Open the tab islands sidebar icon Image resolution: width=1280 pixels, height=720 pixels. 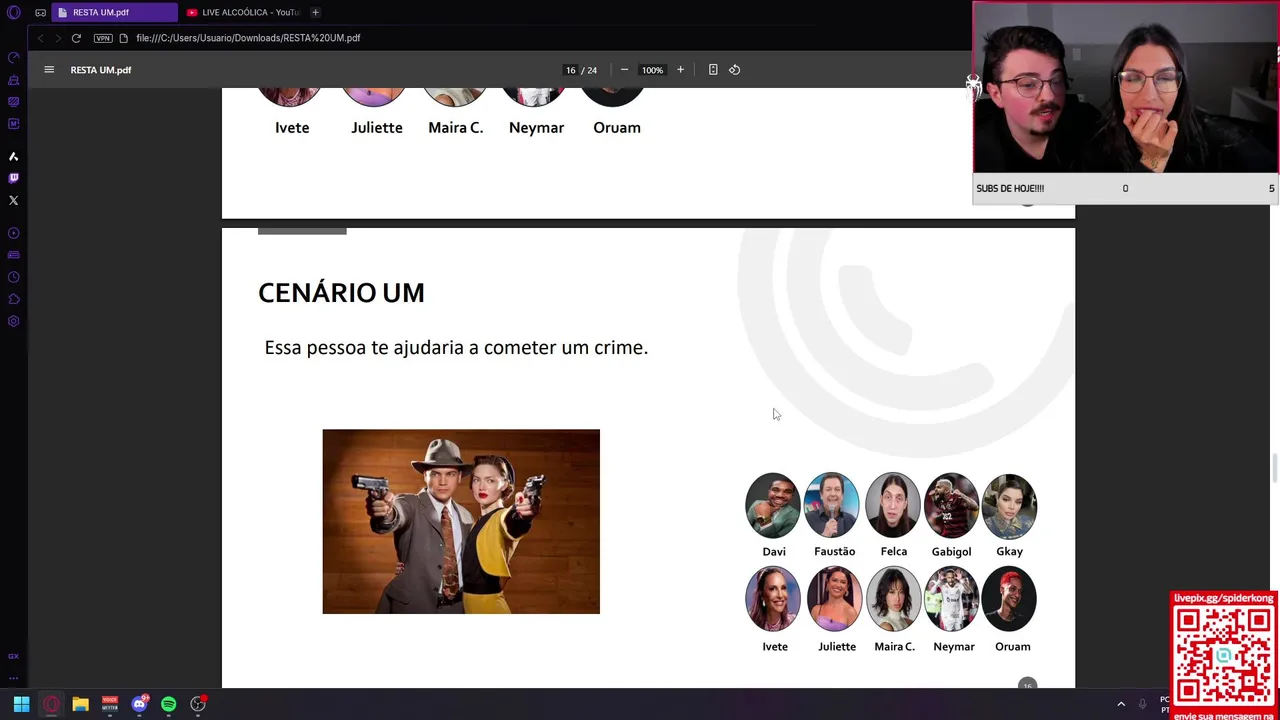point(13,255)
